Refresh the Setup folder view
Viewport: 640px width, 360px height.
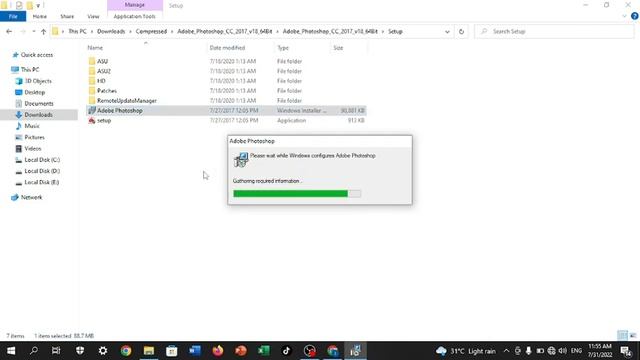pos(461,31)
